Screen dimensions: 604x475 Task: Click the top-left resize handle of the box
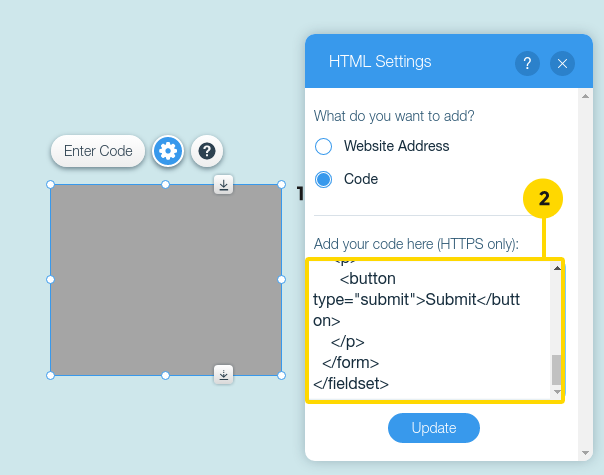tap(50, 185)
